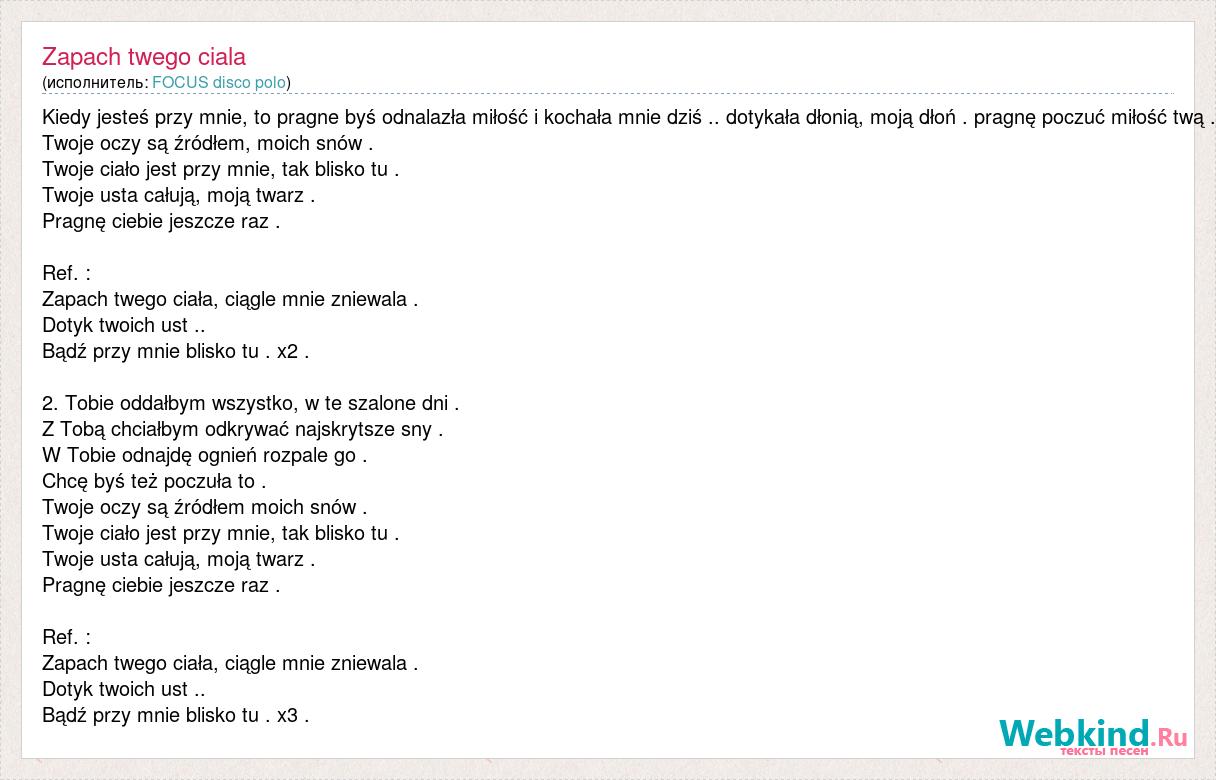
Task: Click the line Chcę byś też poczuła to
Action: coord(154,481)
